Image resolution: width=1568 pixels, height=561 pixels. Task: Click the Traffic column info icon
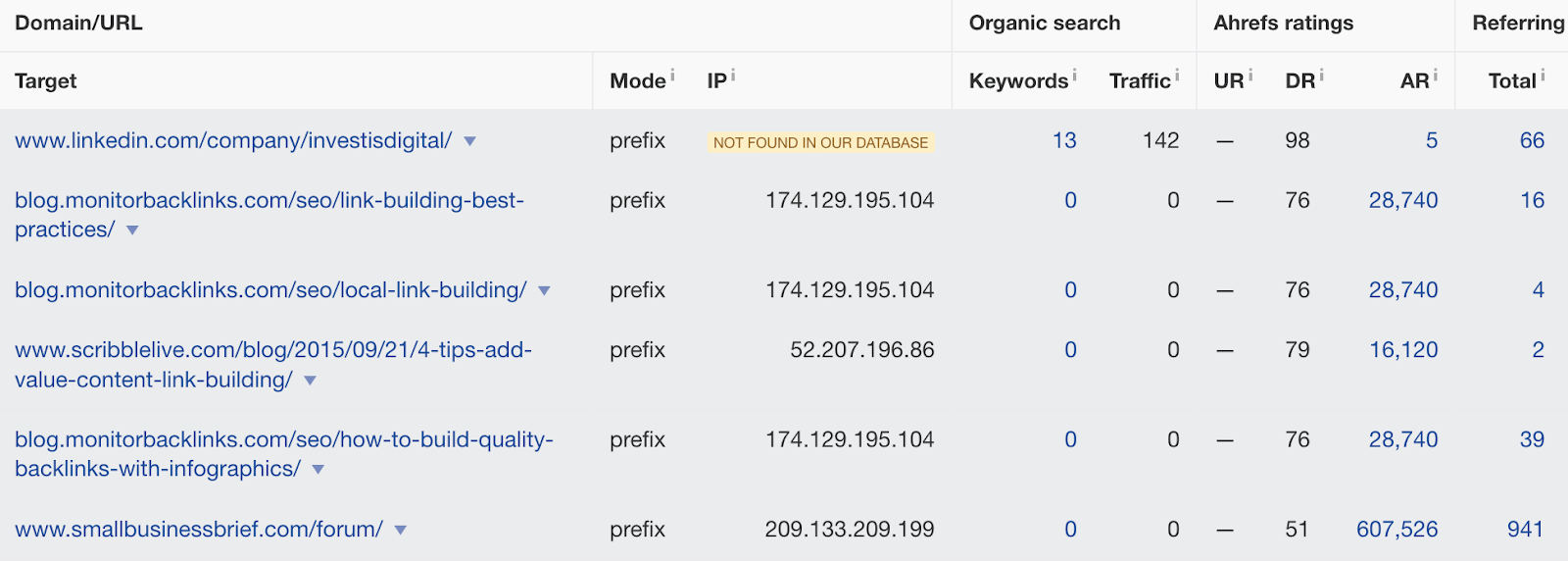click(1177, 75)
